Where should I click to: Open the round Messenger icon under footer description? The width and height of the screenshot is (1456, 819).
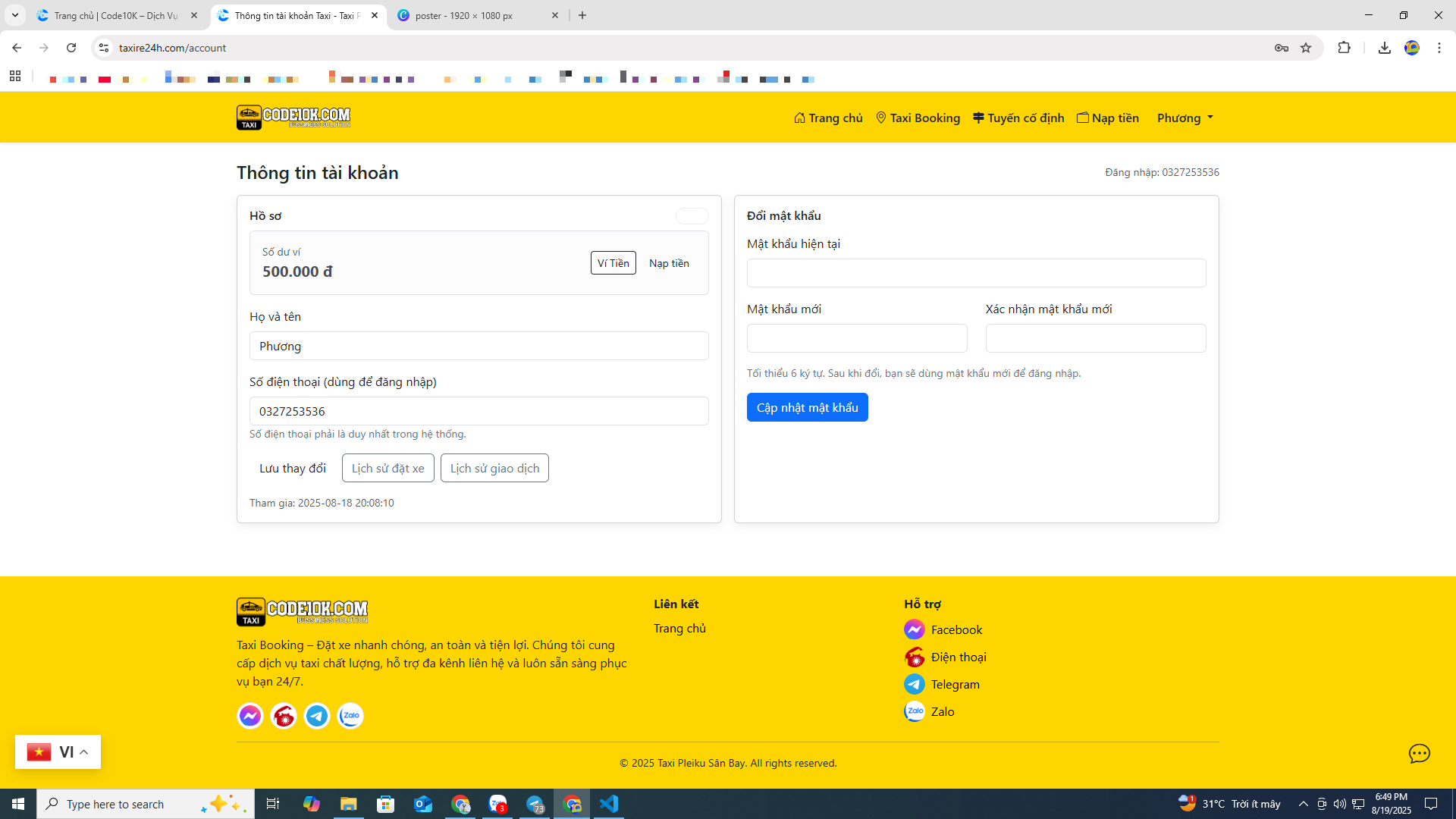250,716
